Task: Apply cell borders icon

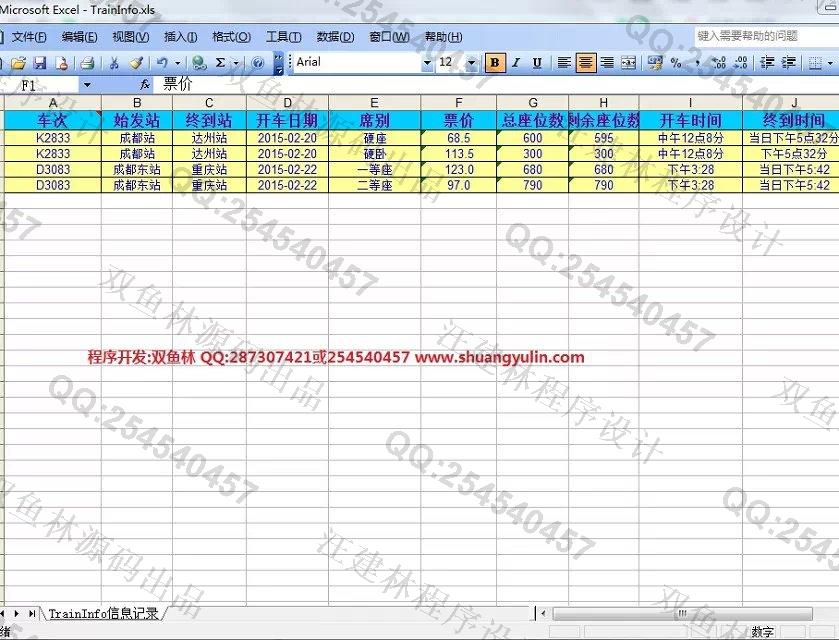Action: click(x=815, y=63)
